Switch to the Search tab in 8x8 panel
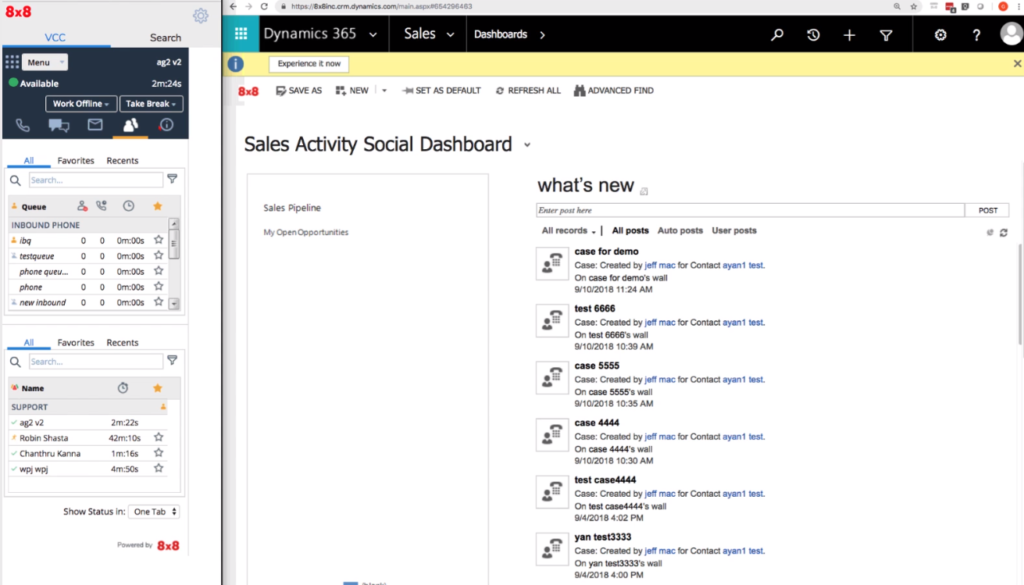This screenshot has height=585, width=1024. (165, 38)
